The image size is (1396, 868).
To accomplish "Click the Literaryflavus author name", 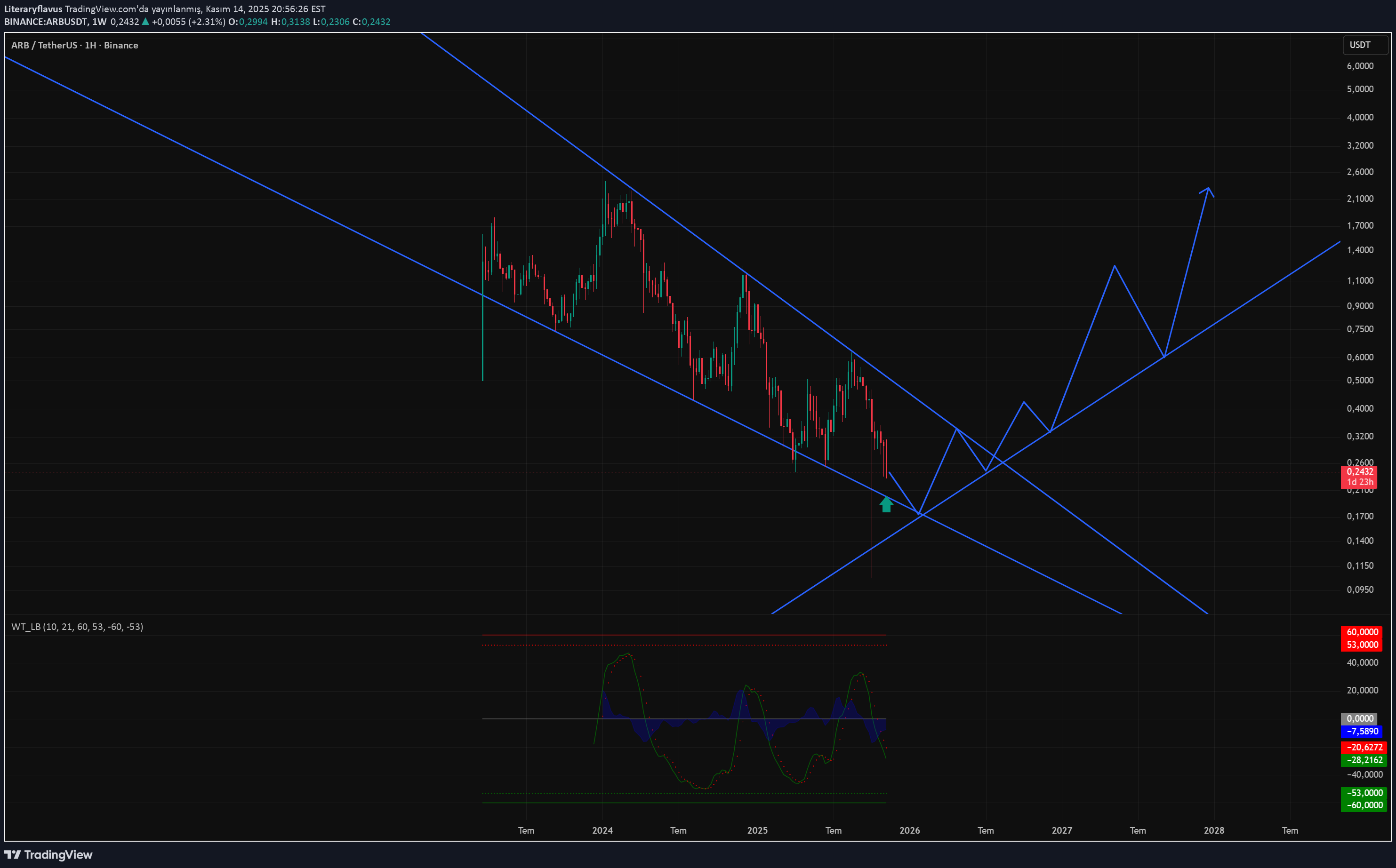I will point(33,9).
